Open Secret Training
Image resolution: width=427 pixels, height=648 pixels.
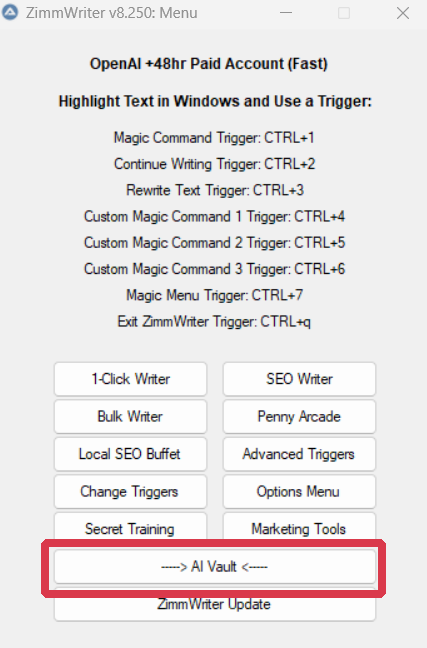(130, 526)
